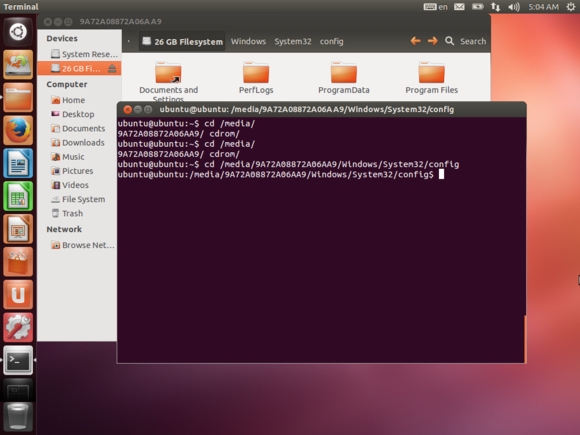Open the PerfLogs folder
The image size is (580, 435).
(x=256, y=78)
